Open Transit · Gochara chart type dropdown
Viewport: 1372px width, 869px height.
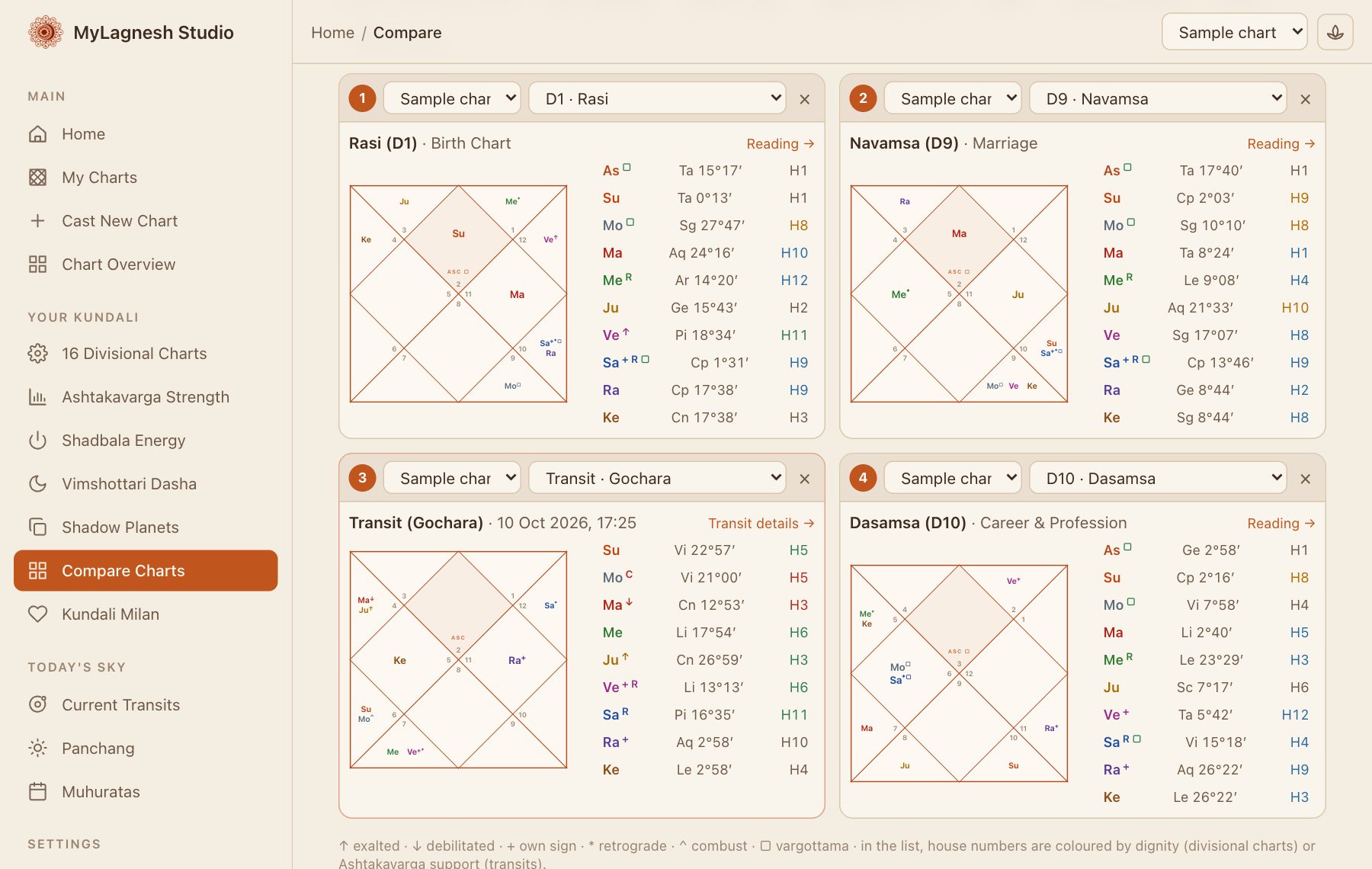coord(657,478)
